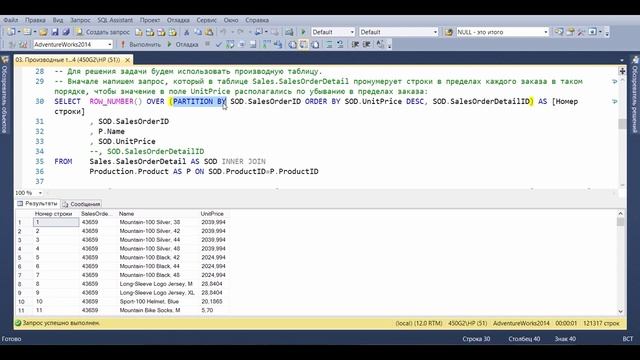Open the Сервис menu
Image resolution: width=640 pixels, height=360 pixels.
point(206,20)
